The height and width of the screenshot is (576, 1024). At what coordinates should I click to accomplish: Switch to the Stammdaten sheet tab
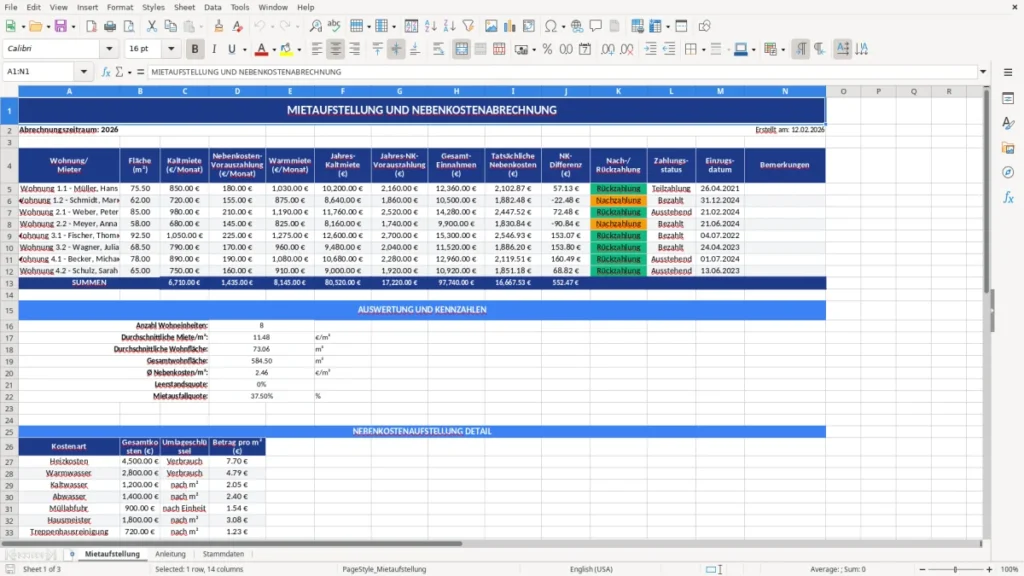click(223, 554)
